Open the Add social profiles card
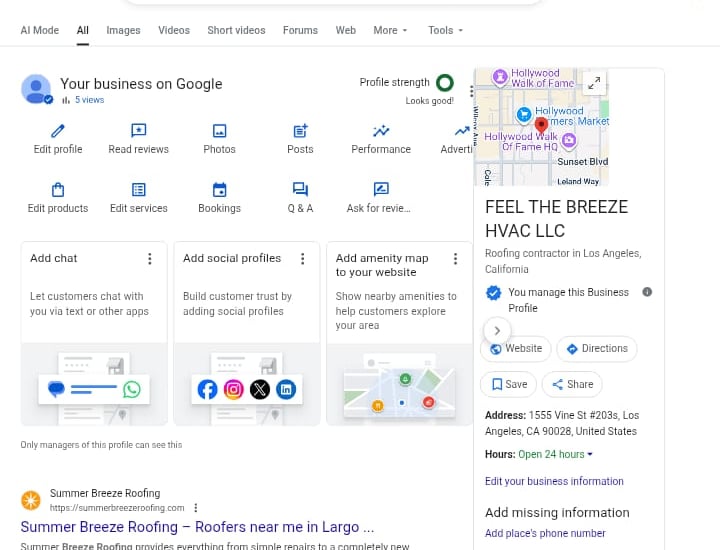The width and height of the screenshot is (720, 550). 247,334
